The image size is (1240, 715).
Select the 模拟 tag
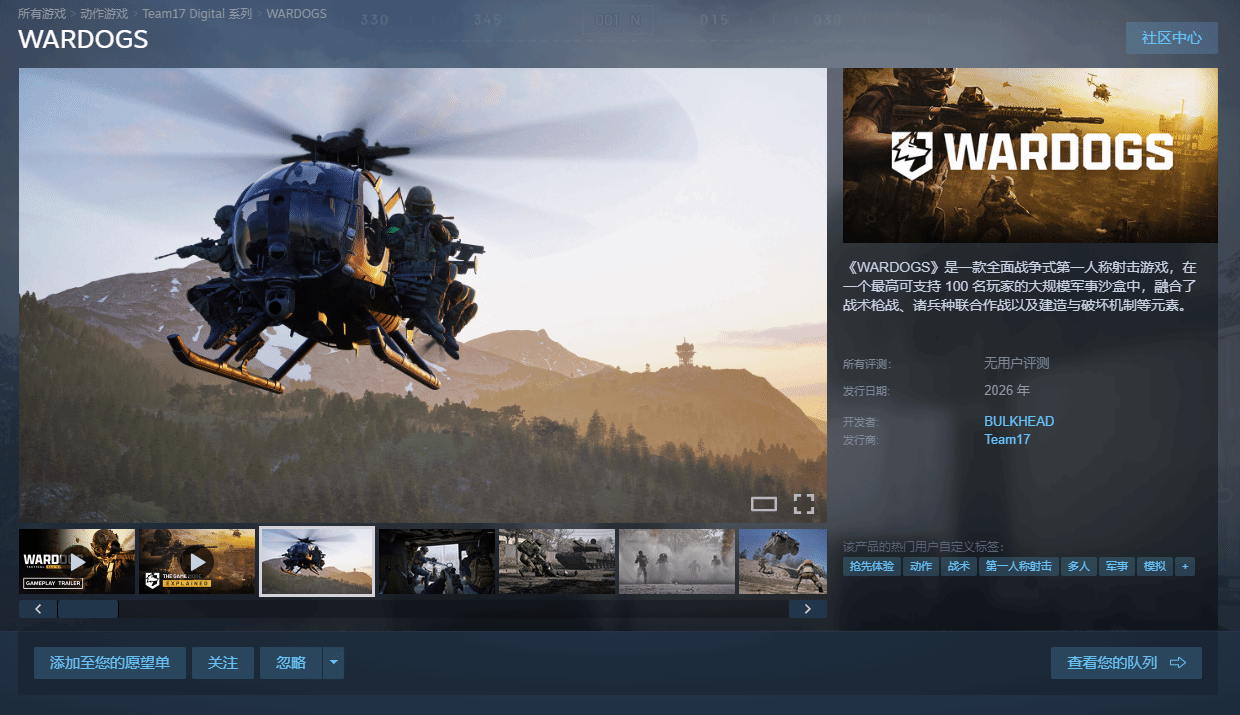click(1154, 566)
